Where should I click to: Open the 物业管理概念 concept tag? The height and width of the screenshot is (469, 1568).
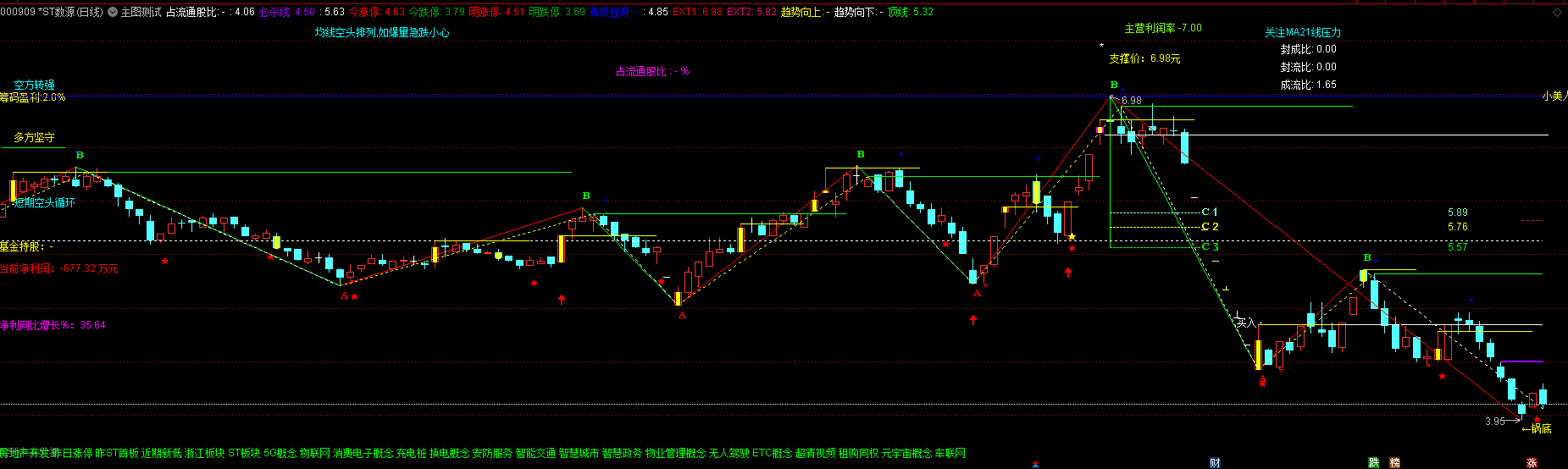pyautogui.click(x=676, y=453)
